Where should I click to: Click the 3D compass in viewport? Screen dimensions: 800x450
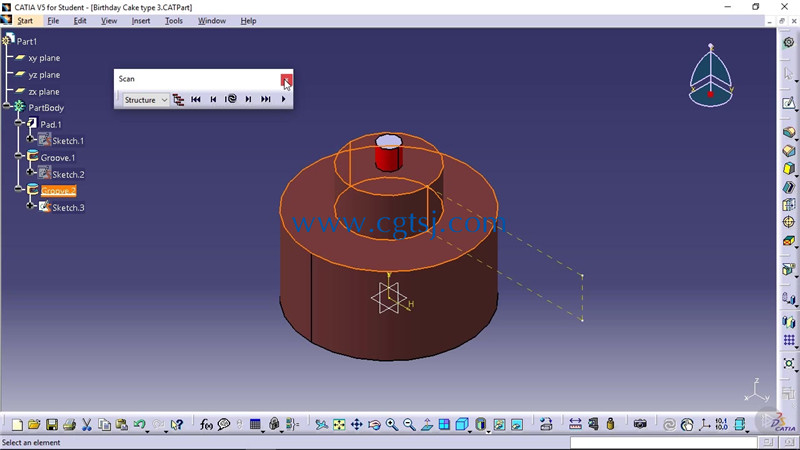tap(711, 76)
